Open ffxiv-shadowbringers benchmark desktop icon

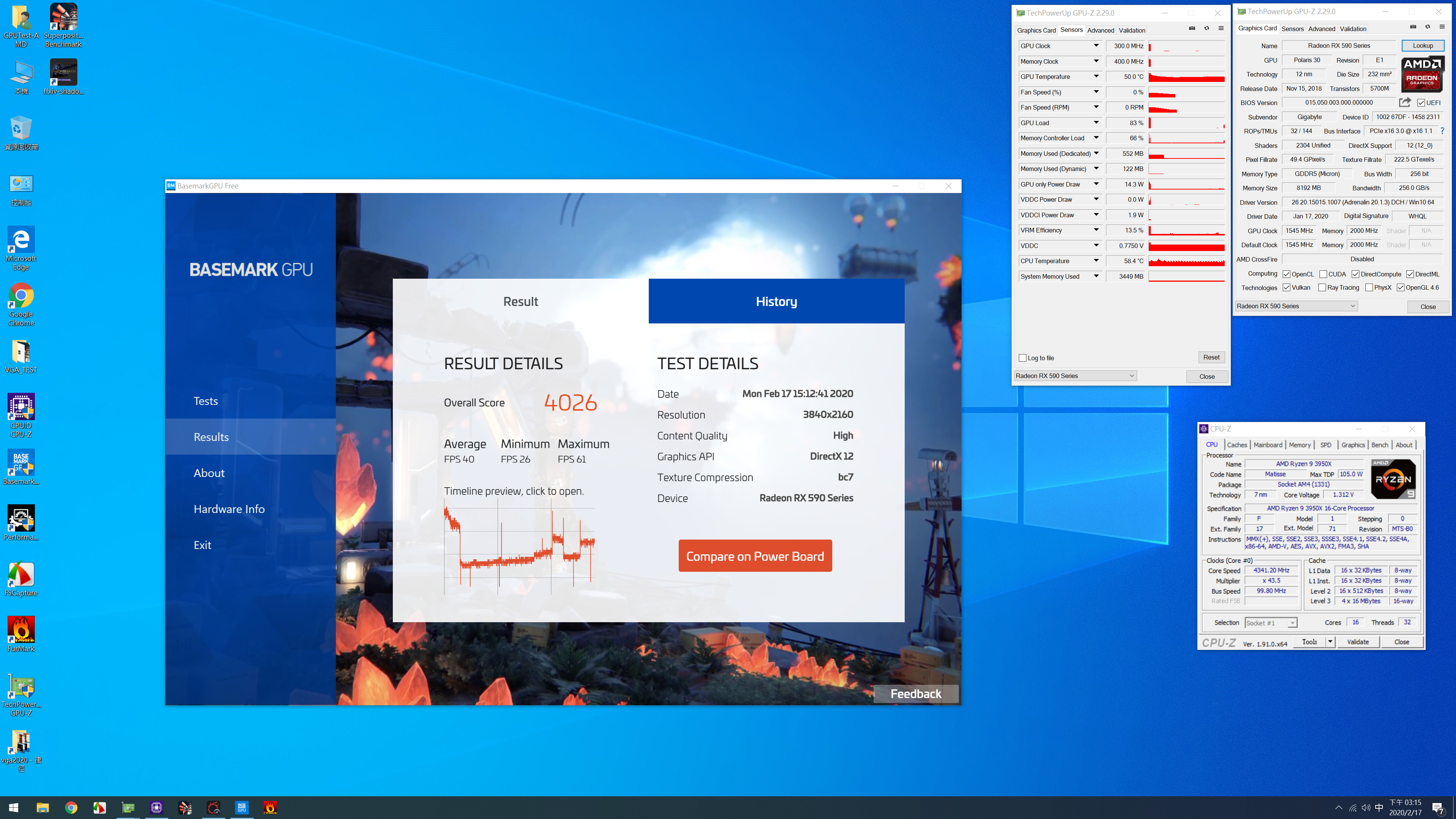(x=63, y=77)
